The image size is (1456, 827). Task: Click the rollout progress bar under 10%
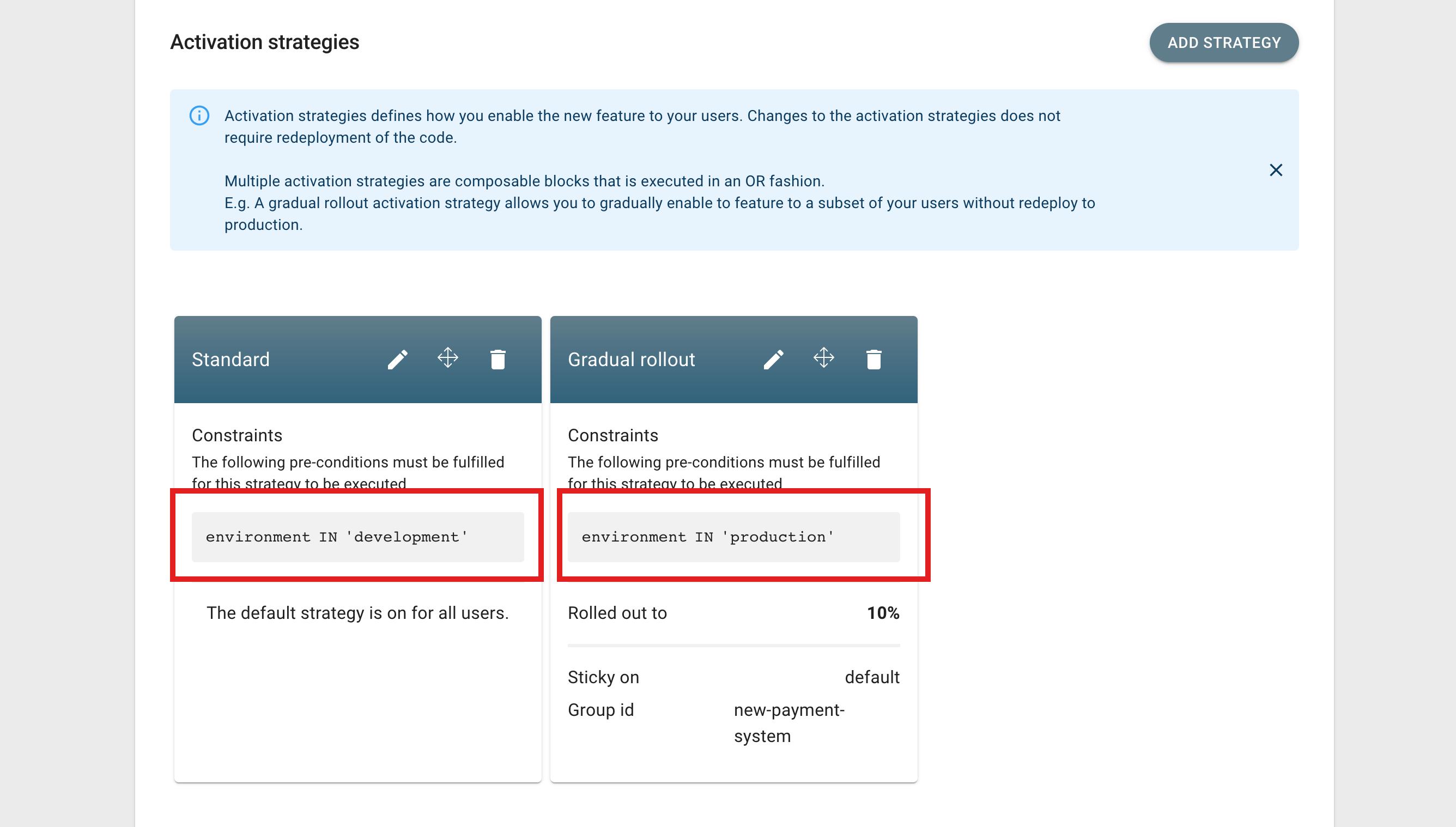[733, 646]
